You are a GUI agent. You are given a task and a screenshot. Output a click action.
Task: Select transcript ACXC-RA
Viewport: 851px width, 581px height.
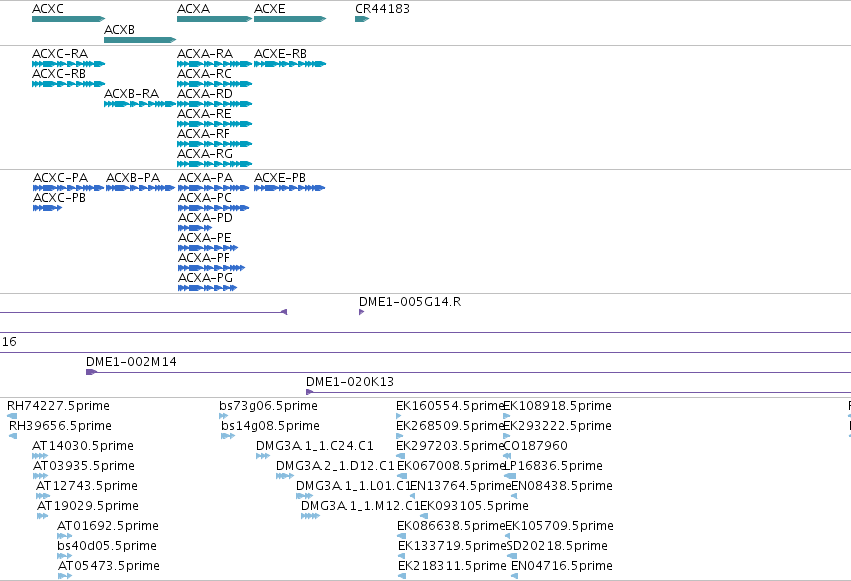coord(68,64)
